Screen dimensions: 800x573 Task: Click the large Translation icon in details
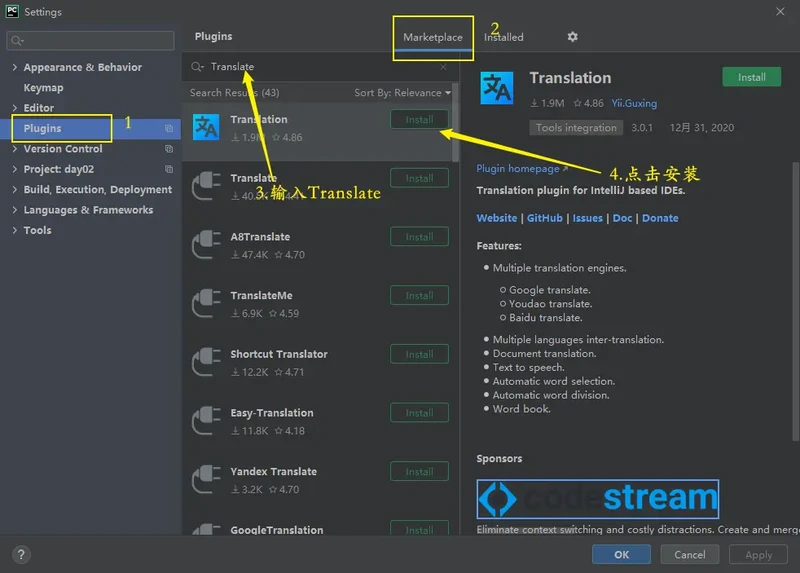497,88
